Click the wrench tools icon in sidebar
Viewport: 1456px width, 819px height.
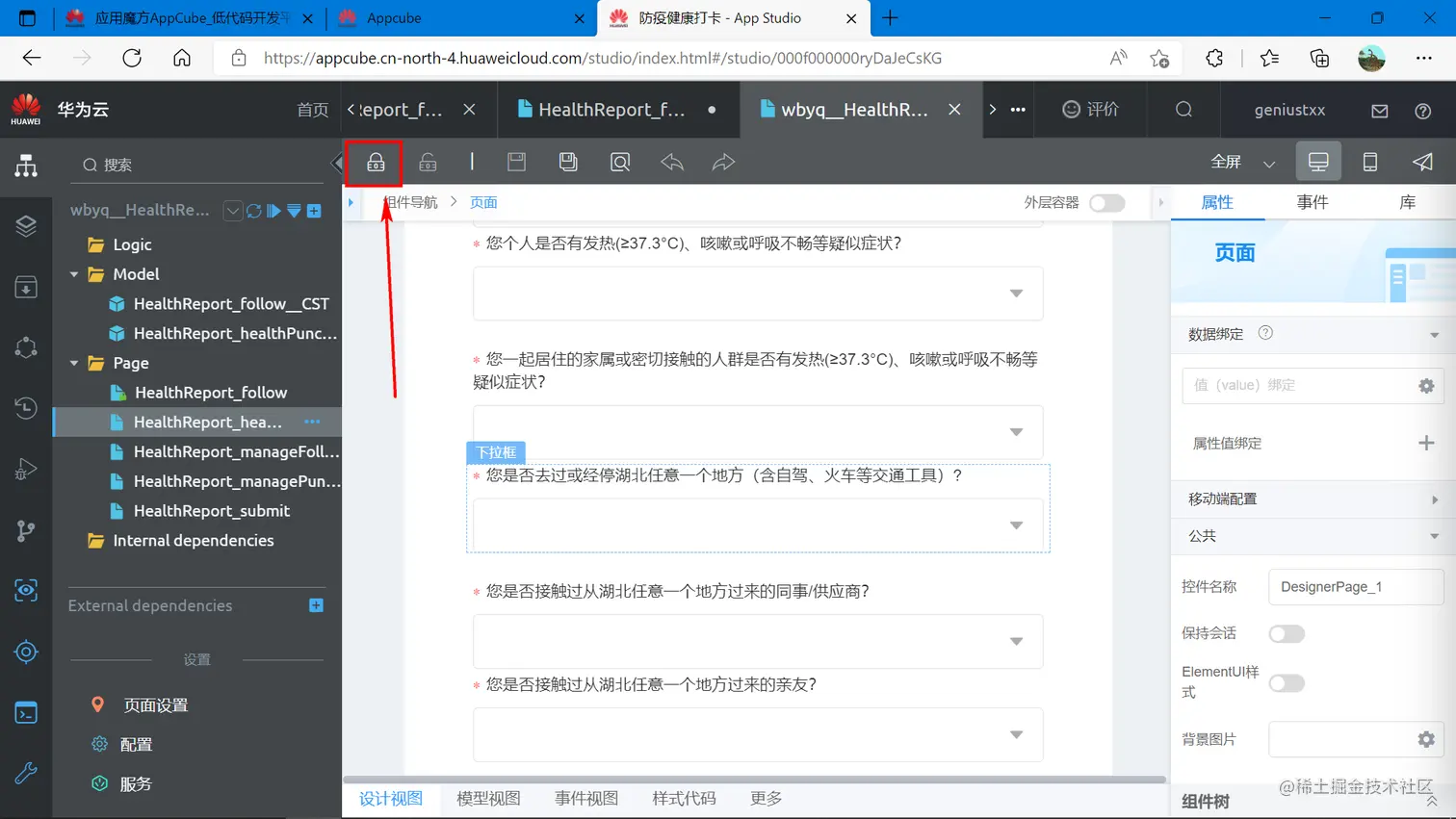click(26, 773)
